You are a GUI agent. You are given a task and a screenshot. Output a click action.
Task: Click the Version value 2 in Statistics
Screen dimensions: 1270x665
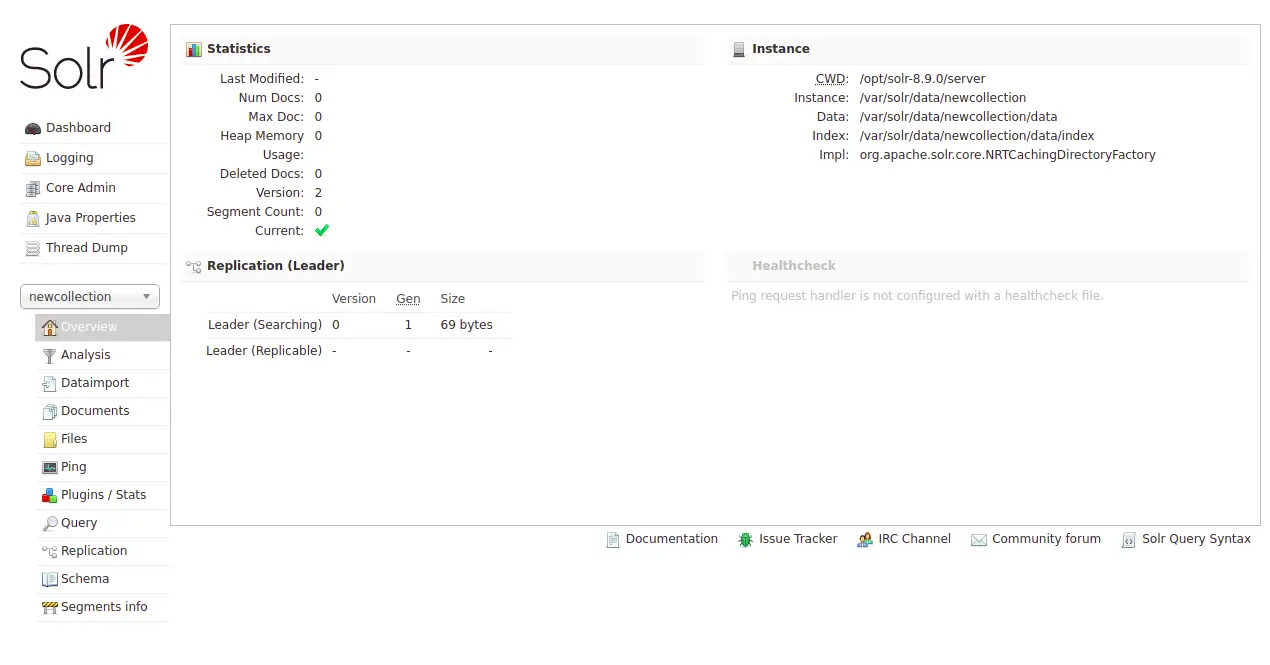tap(319, 193)
